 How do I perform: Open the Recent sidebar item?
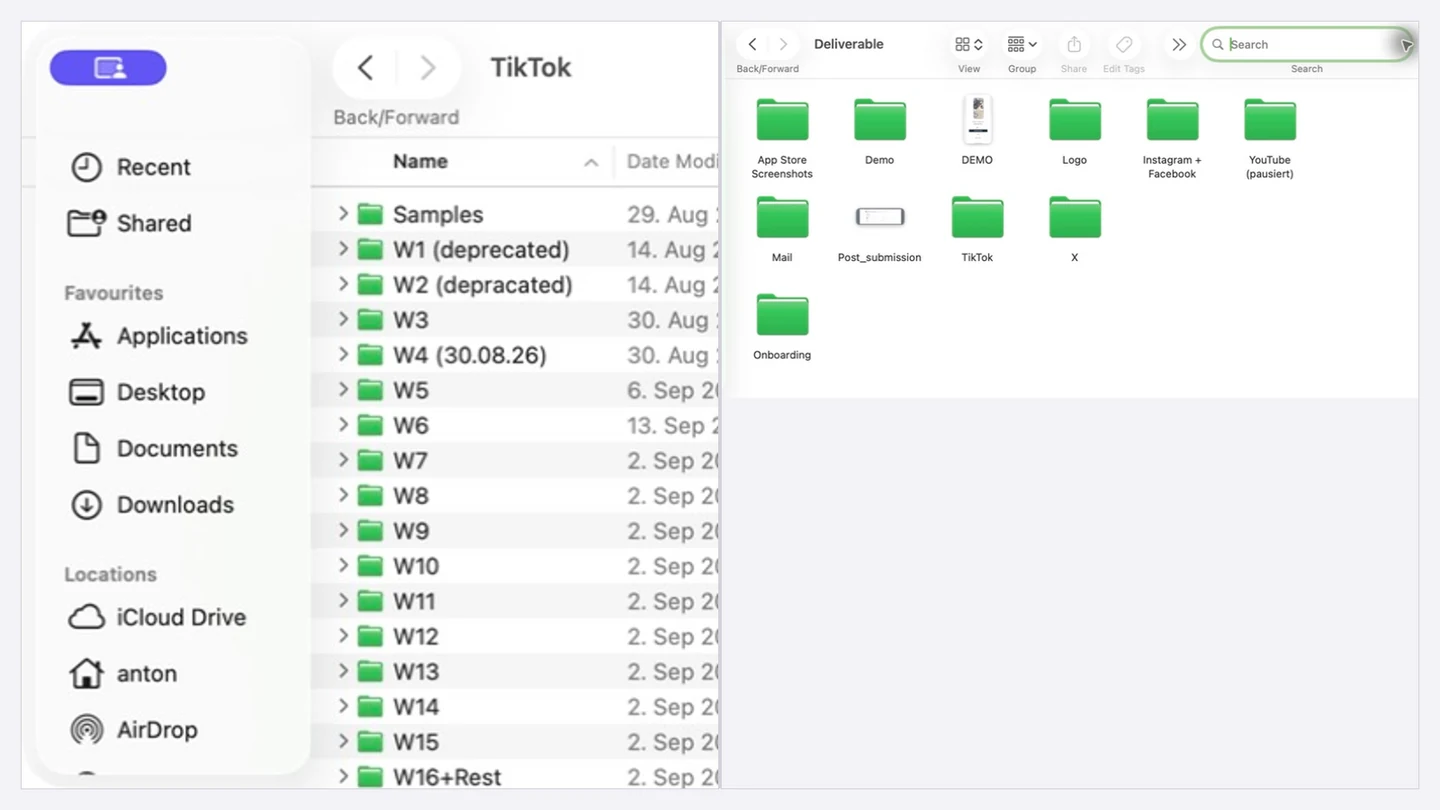pos(131,167)
